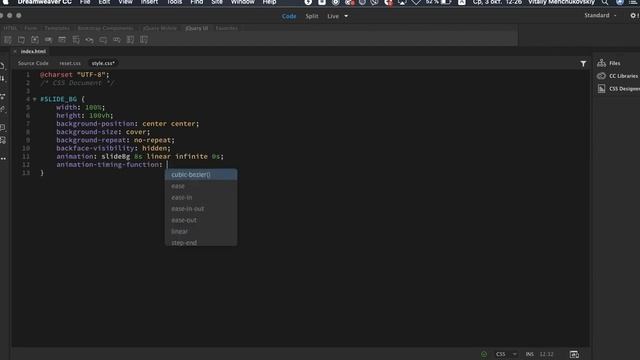The image size is (640, 360).
Task: Click the fifth jQuery UI insert icon
Action: tap(62, 40)
